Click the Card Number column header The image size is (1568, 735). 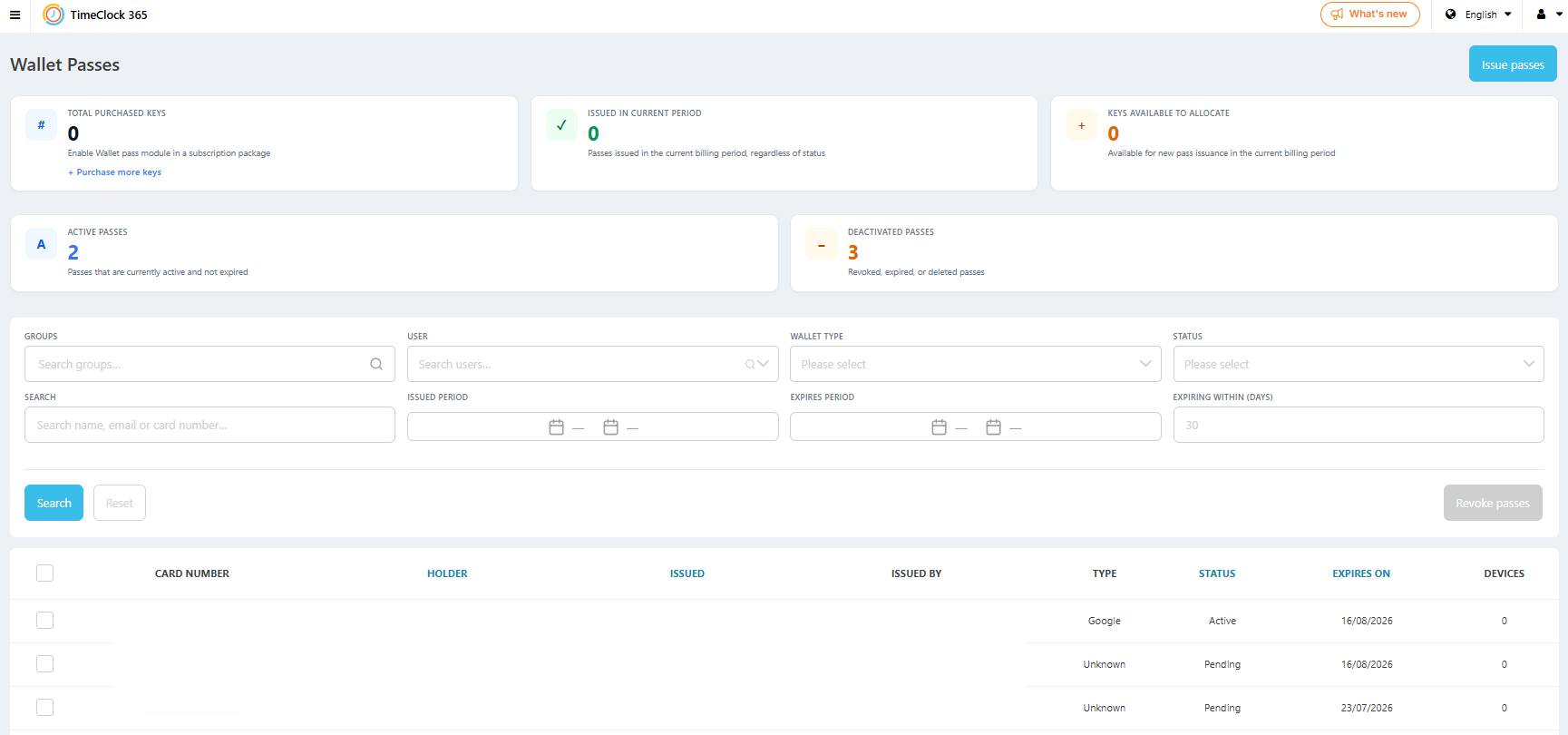tap(192, 573)
